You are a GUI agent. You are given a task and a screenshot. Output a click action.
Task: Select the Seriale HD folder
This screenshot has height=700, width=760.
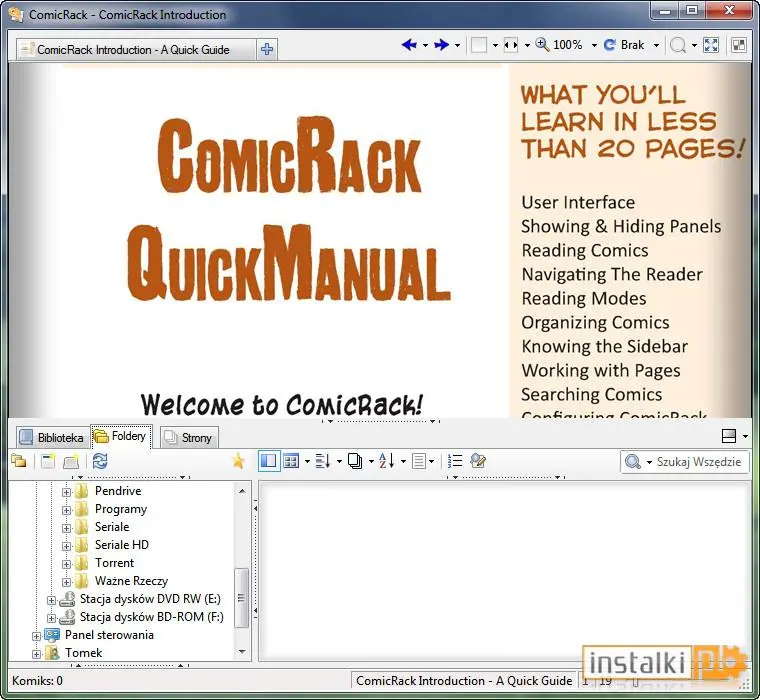click(x=122, y=545)
